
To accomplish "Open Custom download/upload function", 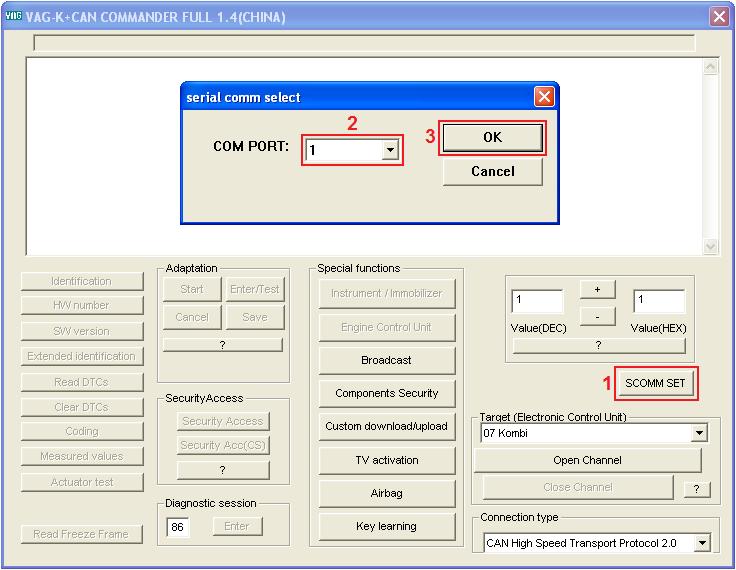I will pos(386,426).
